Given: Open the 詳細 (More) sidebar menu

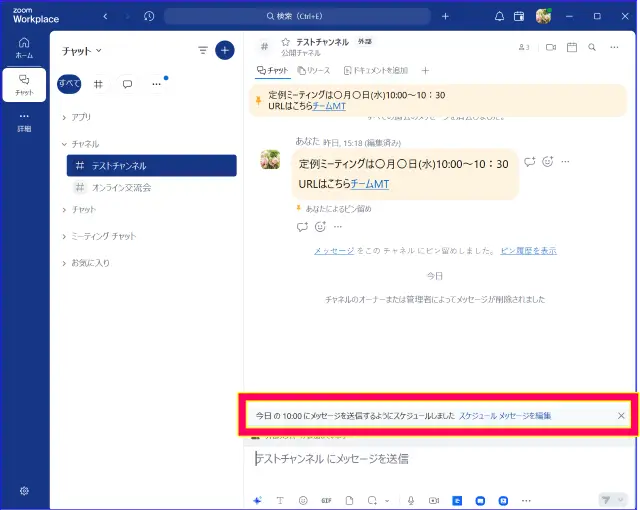Looking at the screenshot, I should [x=24, y=122].
